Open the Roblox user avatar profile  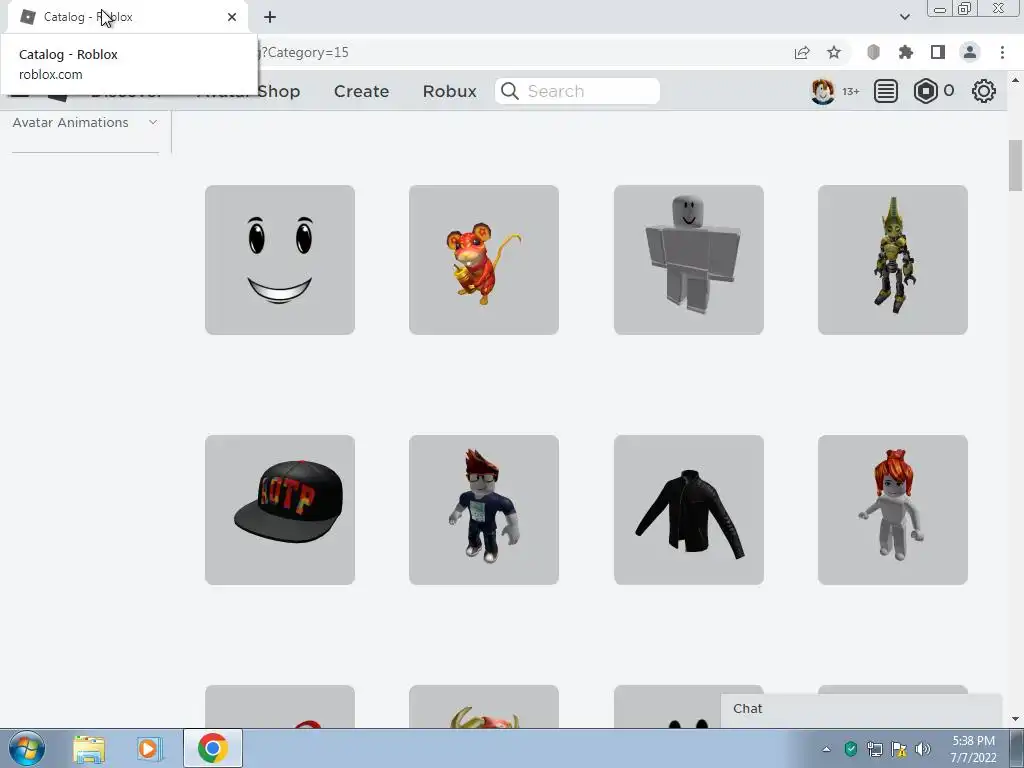pos(822,91)
